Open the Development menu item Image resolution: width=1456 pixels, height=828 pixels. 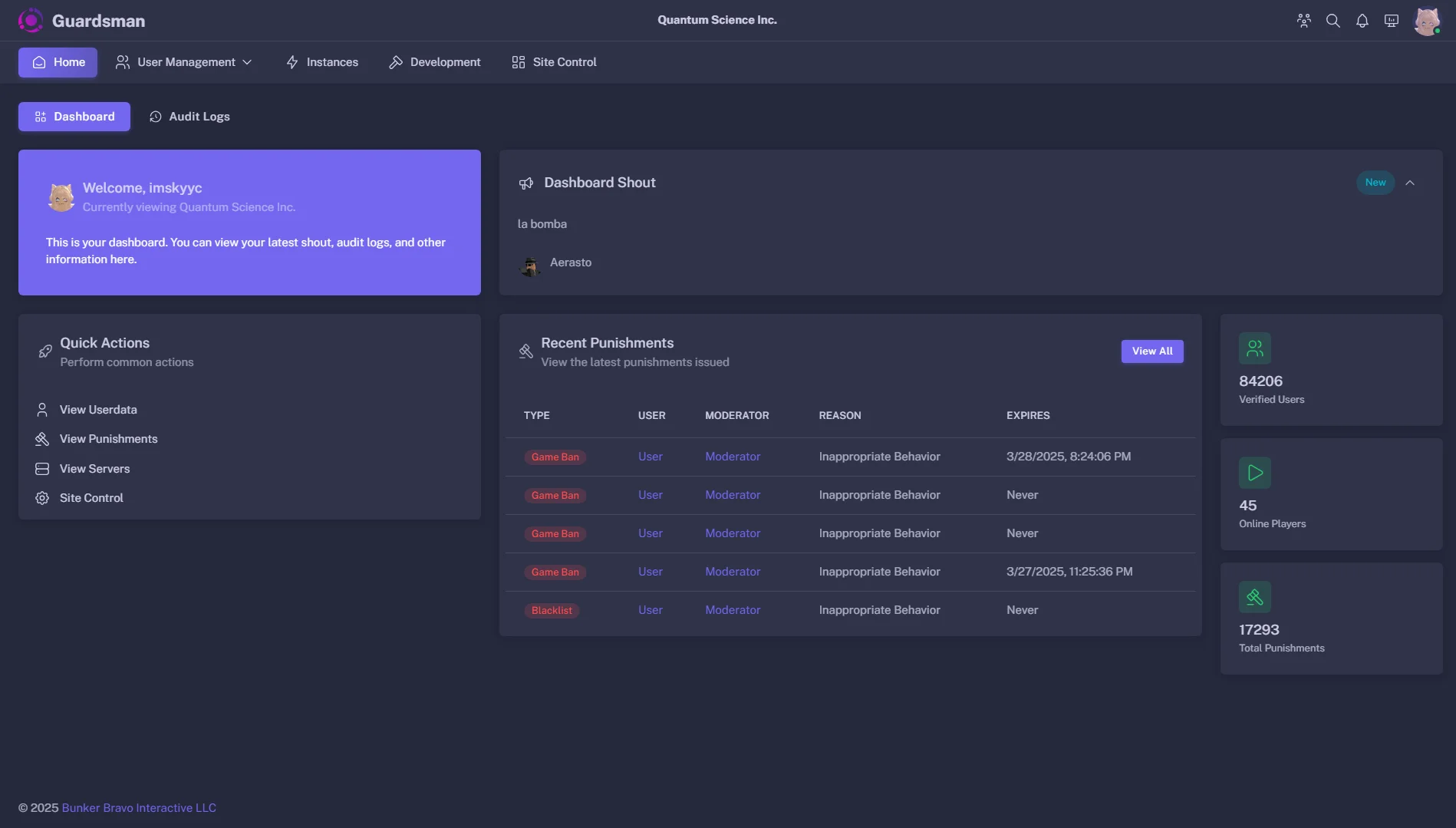[x=435, y=62]
